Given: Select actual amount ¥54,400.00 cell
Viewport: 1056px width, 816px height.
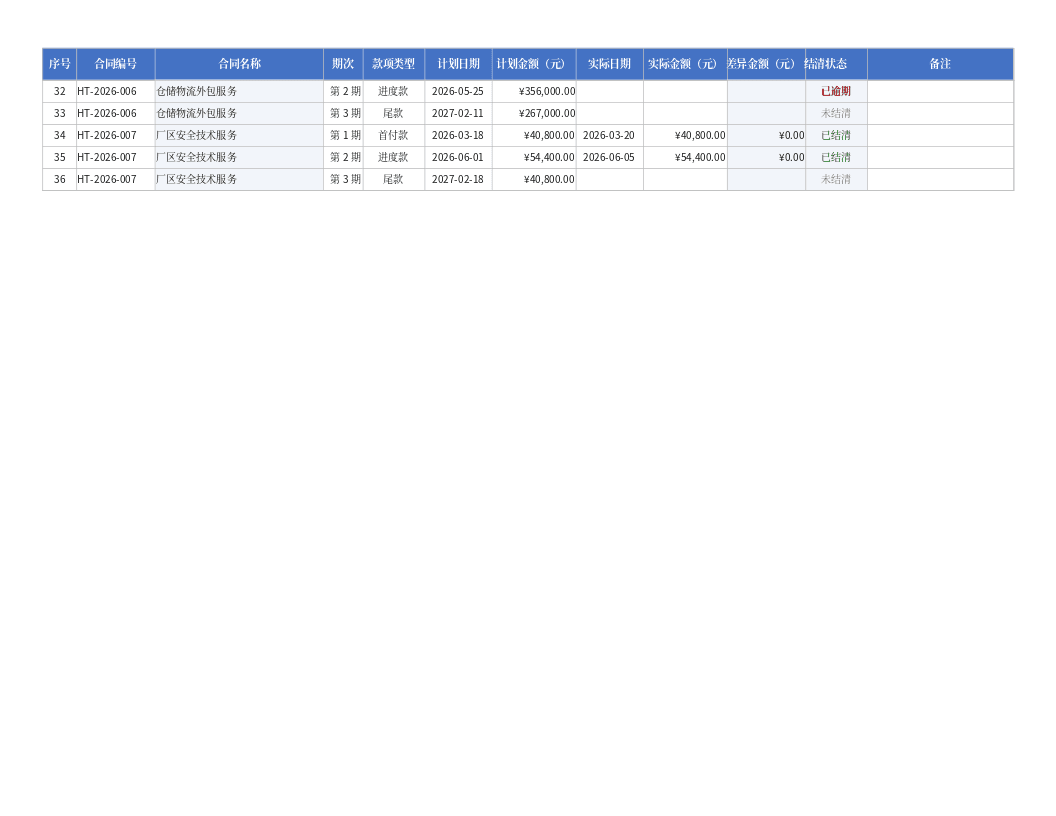Looking at the screenshot, I should (x=685, y=158).
